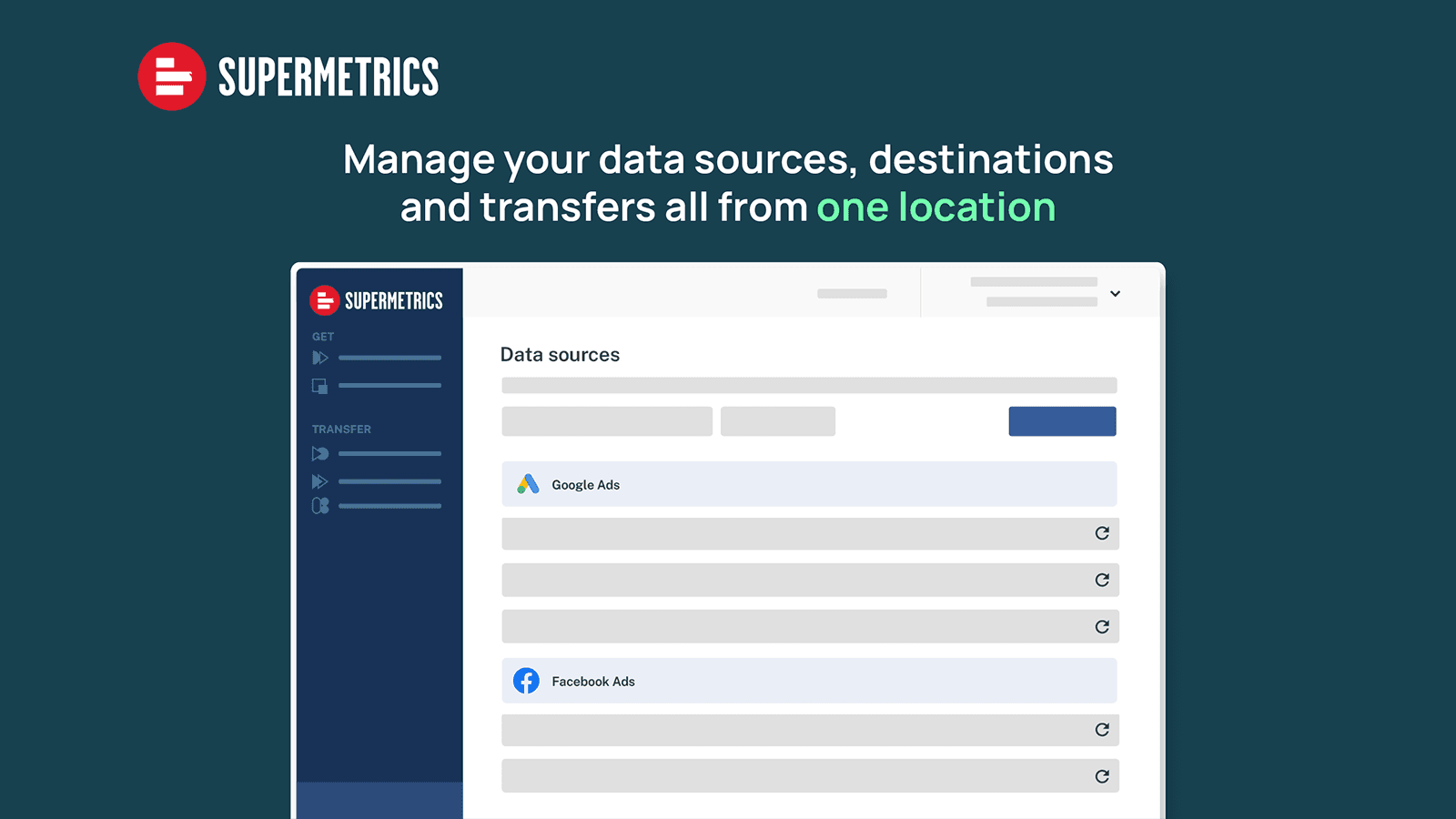This screenshot has width=1456, height=819.
Task: Click the Google Ads source icon
Action: tap(526, 483)
